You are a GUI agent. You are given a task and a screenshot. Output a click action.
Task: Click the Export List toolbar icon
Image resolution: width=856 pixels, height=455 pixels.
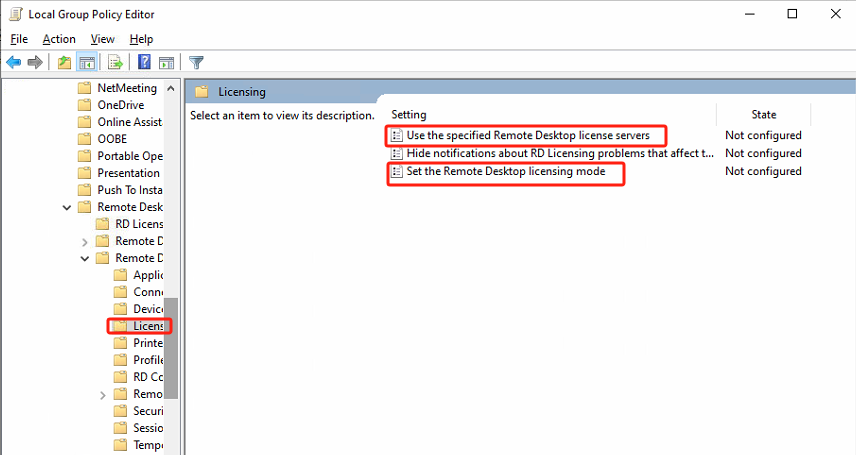pyautogui.click(x=115, y=62)
